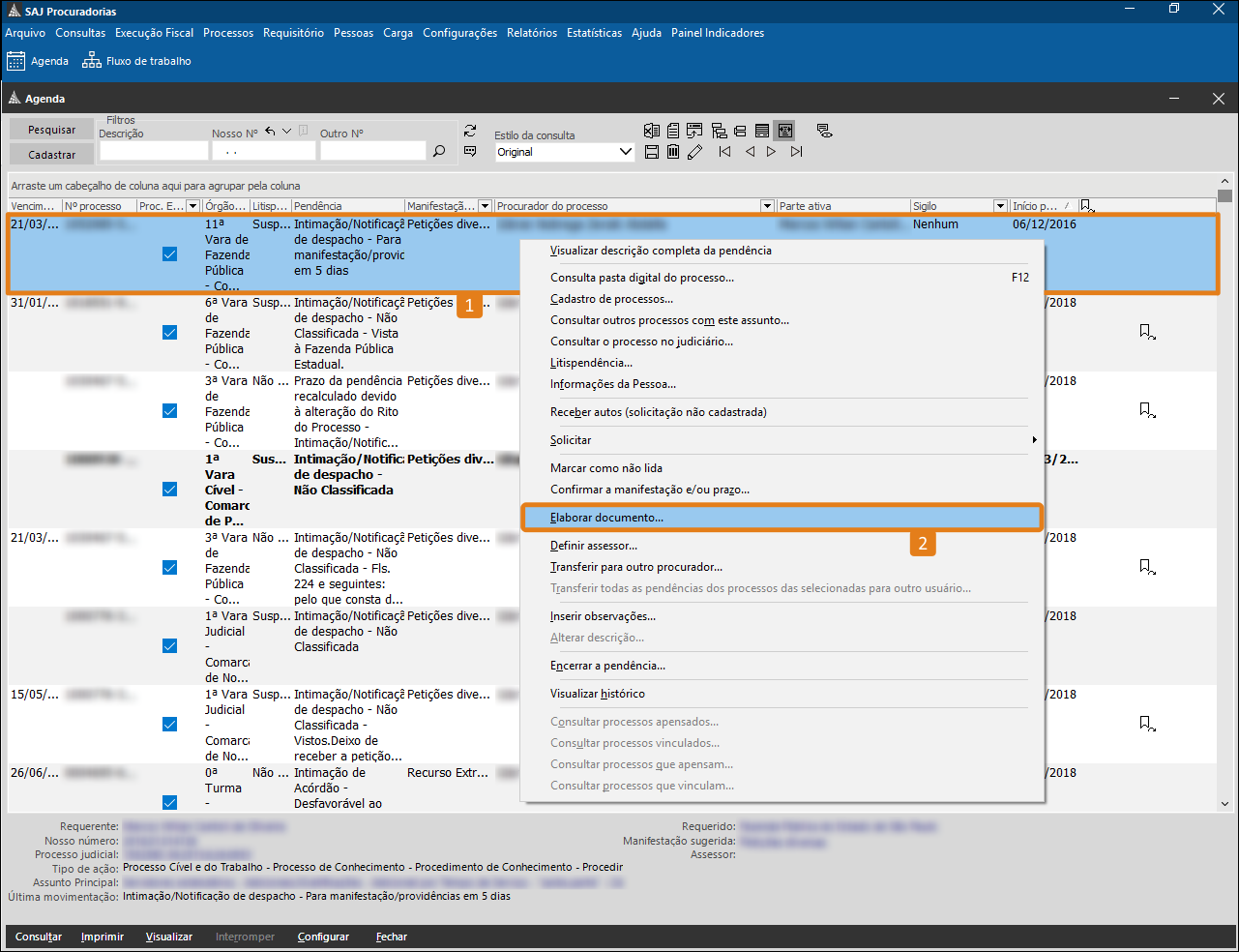Open the Execução Fiscal menu

click(x=154, y=33)
